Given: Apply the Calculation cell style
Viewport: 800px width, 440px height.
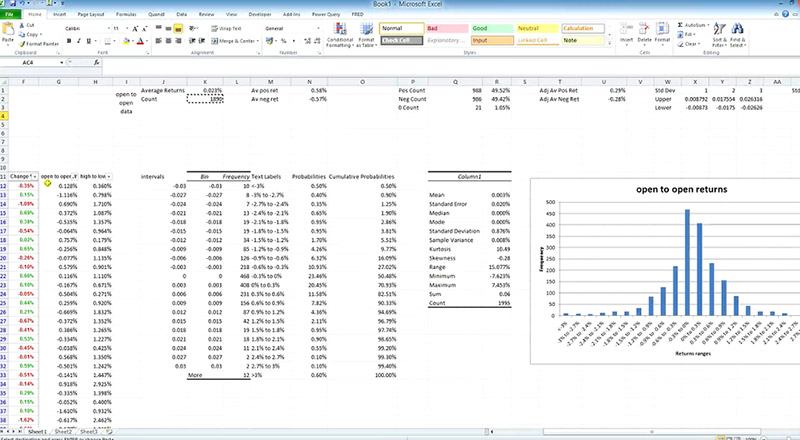Looking at the screenshot, I should coord(583,29).
